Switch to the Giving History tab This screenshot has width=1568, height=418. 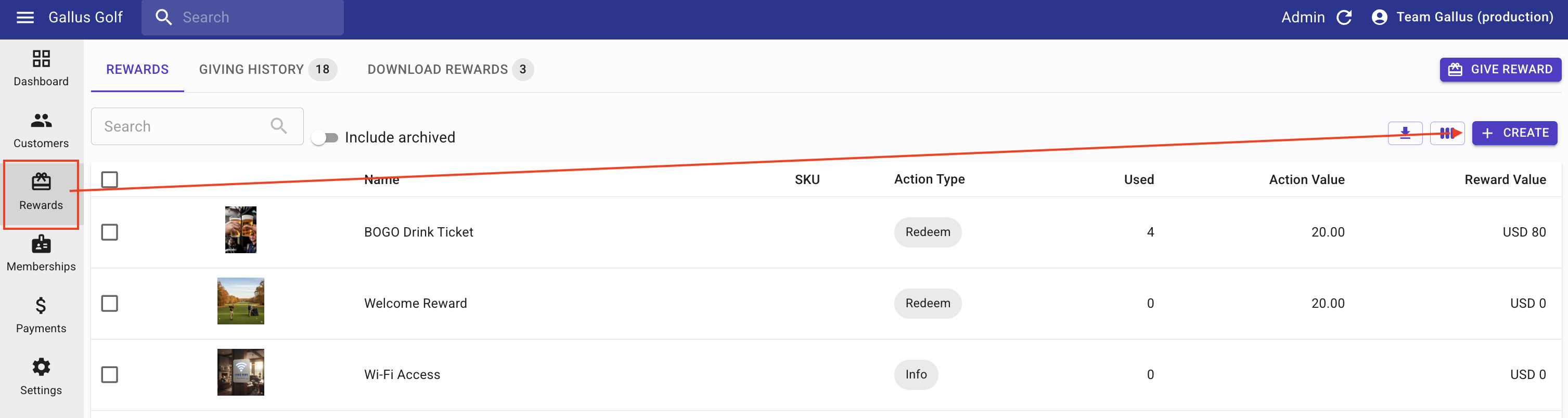[x=266, y=69]
